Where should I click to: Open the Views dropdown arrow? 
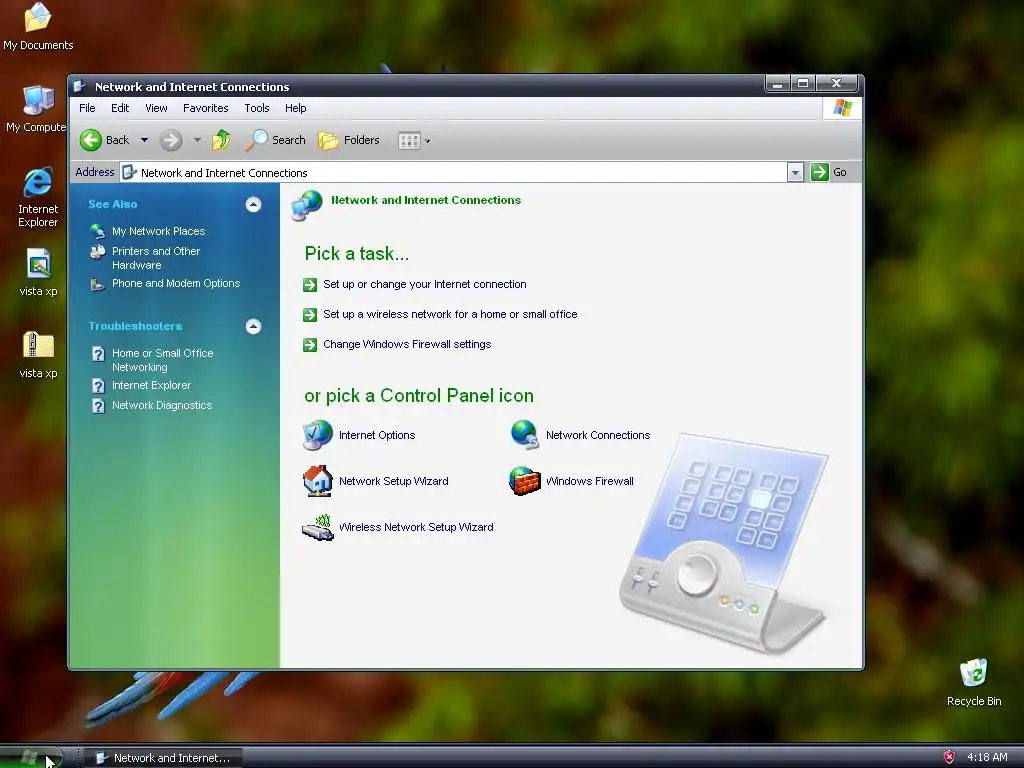(x=428, y=141)
